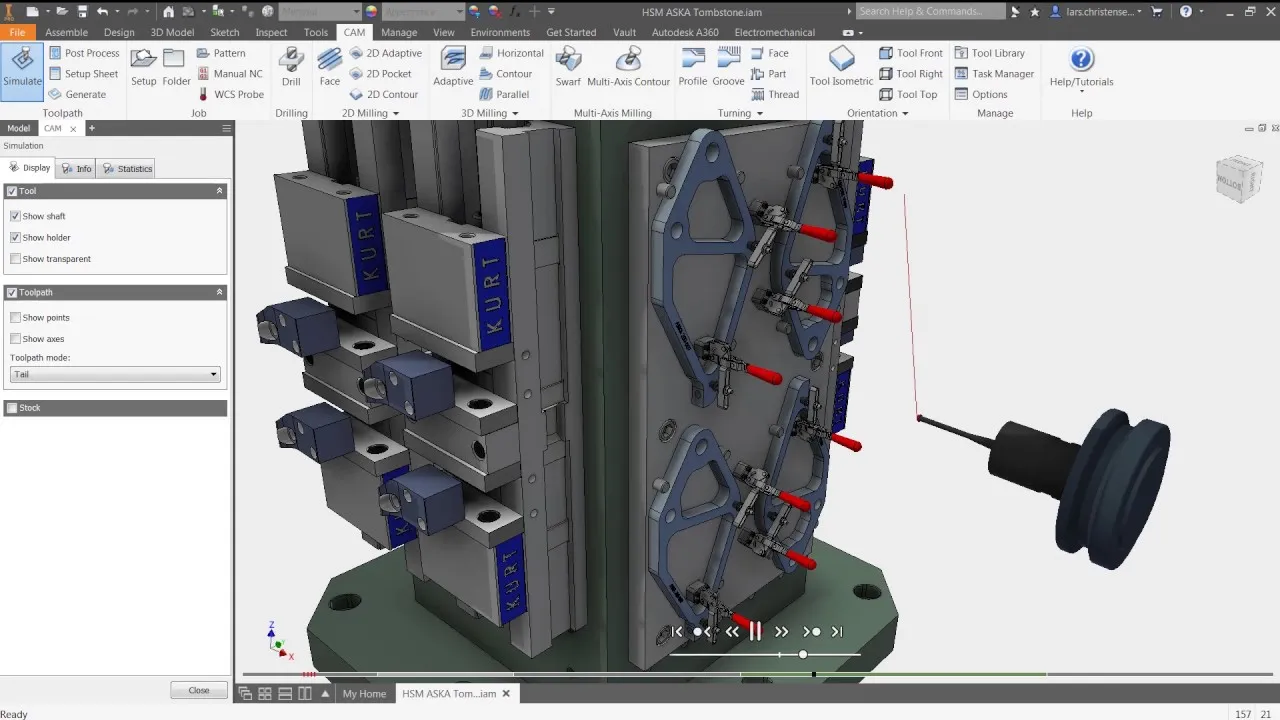The width and height of the screenshot is (1280, 720).
Task: Uncheck Show holder
Action: click(15, 237)
